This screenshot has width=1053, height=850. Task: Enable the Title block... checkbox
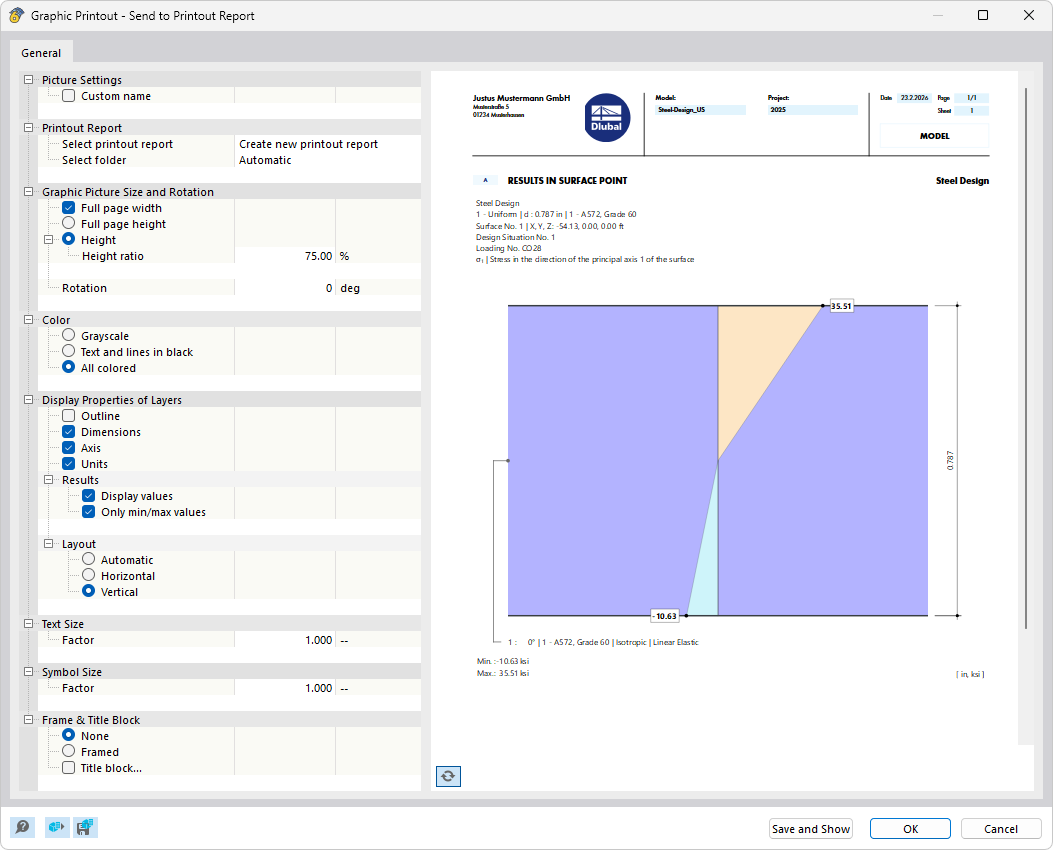[x=68, y=767]
